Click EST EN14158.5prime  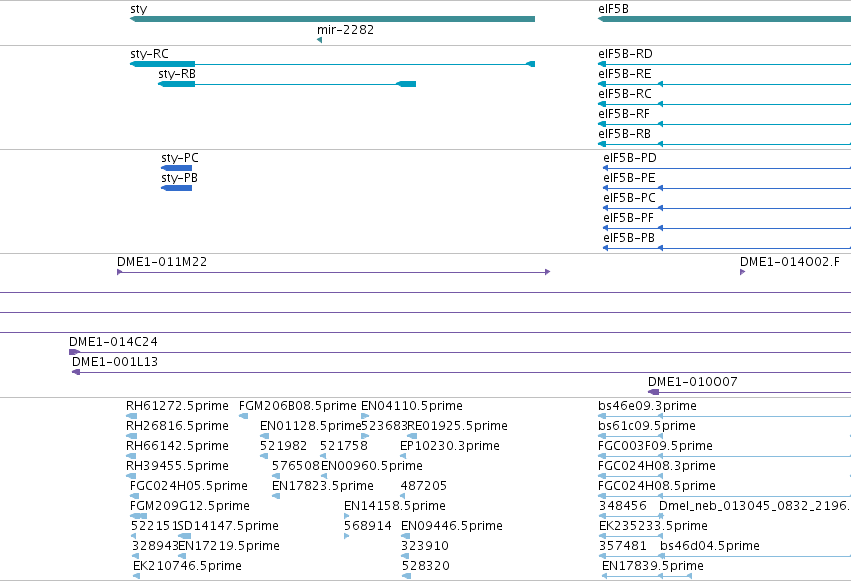(395, 507)
